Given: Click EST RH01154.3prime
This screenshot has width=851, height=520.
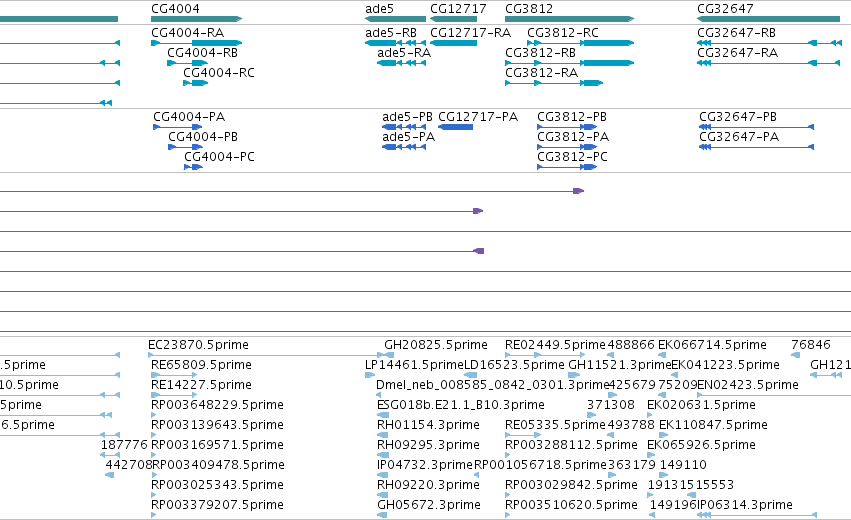Looking at the screenshot, I should [x=428, y=425].
